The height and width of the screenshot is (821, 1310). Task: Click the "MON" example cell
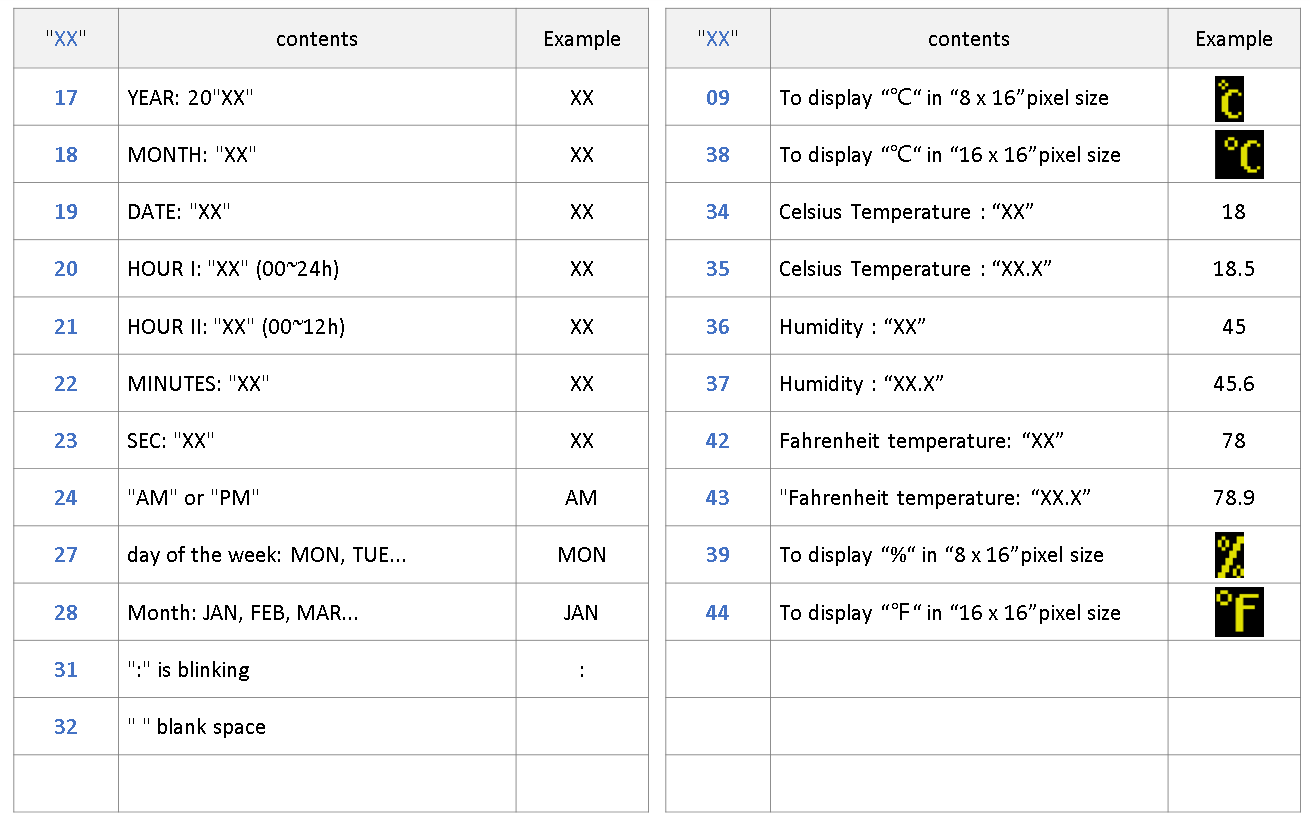pos(582,555)
